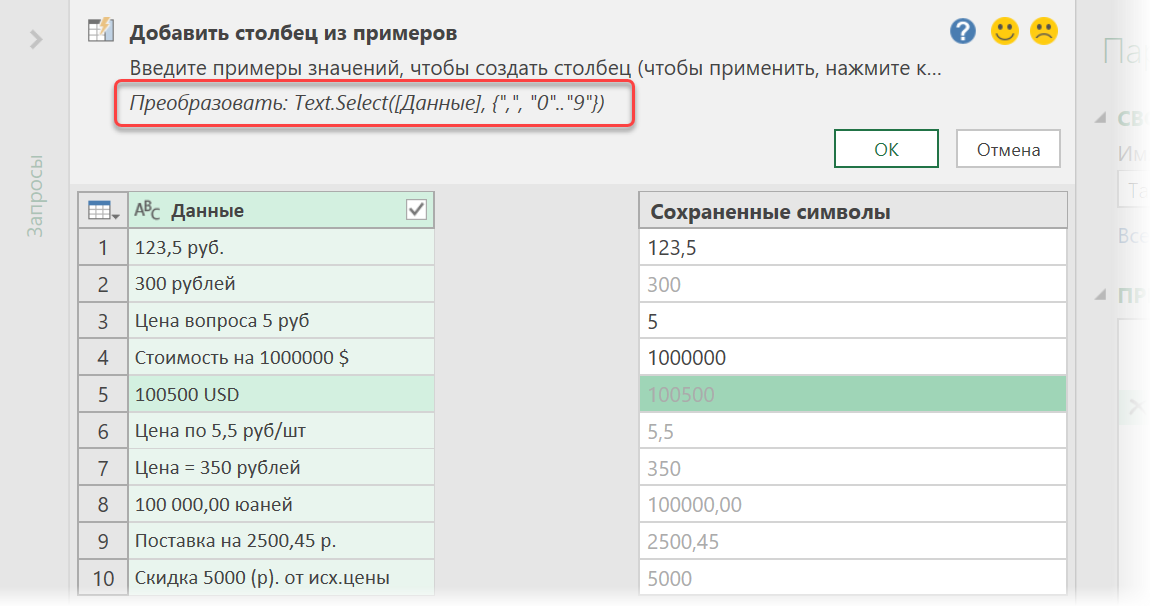This screenshot has height=607, width=1151.
Task: Click row number 4 header
Action: (103, 357)
